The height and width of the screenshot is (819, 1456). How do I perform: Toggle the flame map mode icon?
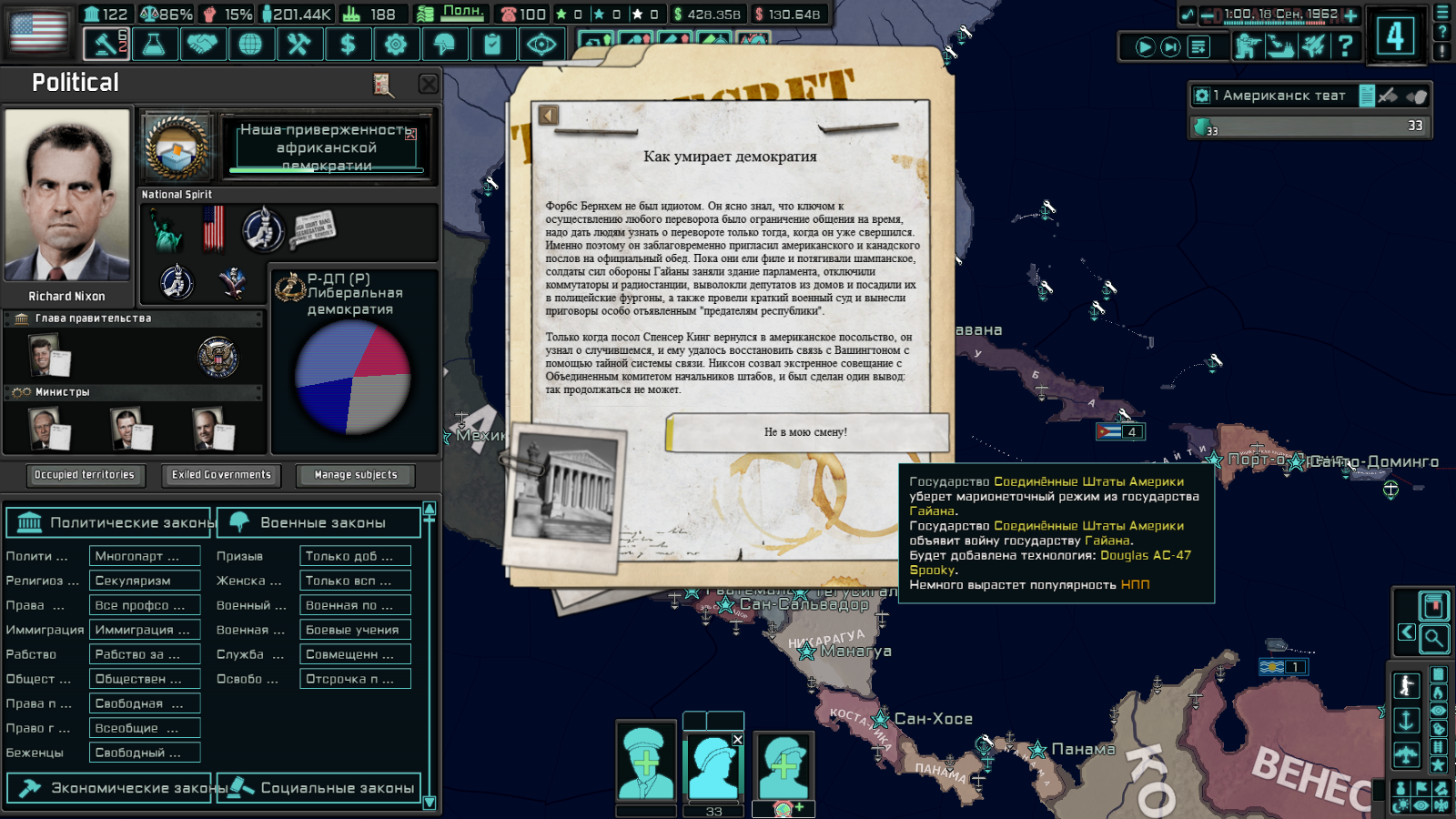tap(1438, 693)
